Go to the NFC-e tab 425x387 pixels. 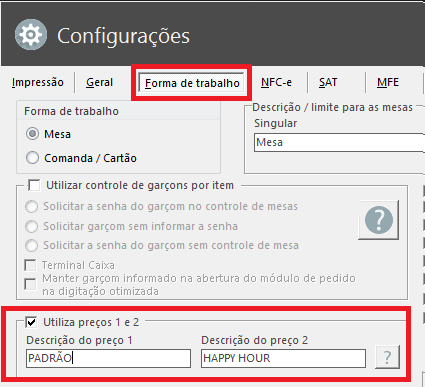click(x=276, y=82)
